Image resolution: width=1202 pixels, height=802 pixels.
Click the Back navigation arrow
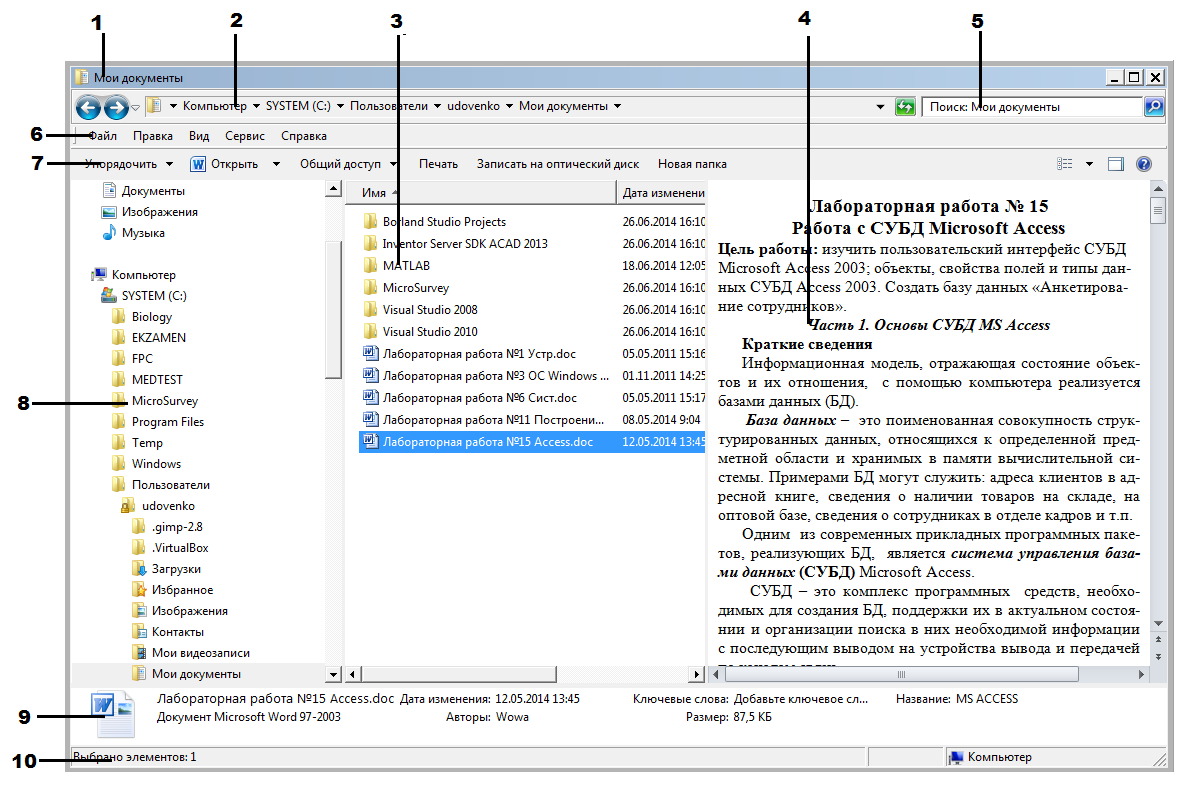[88, 106]
